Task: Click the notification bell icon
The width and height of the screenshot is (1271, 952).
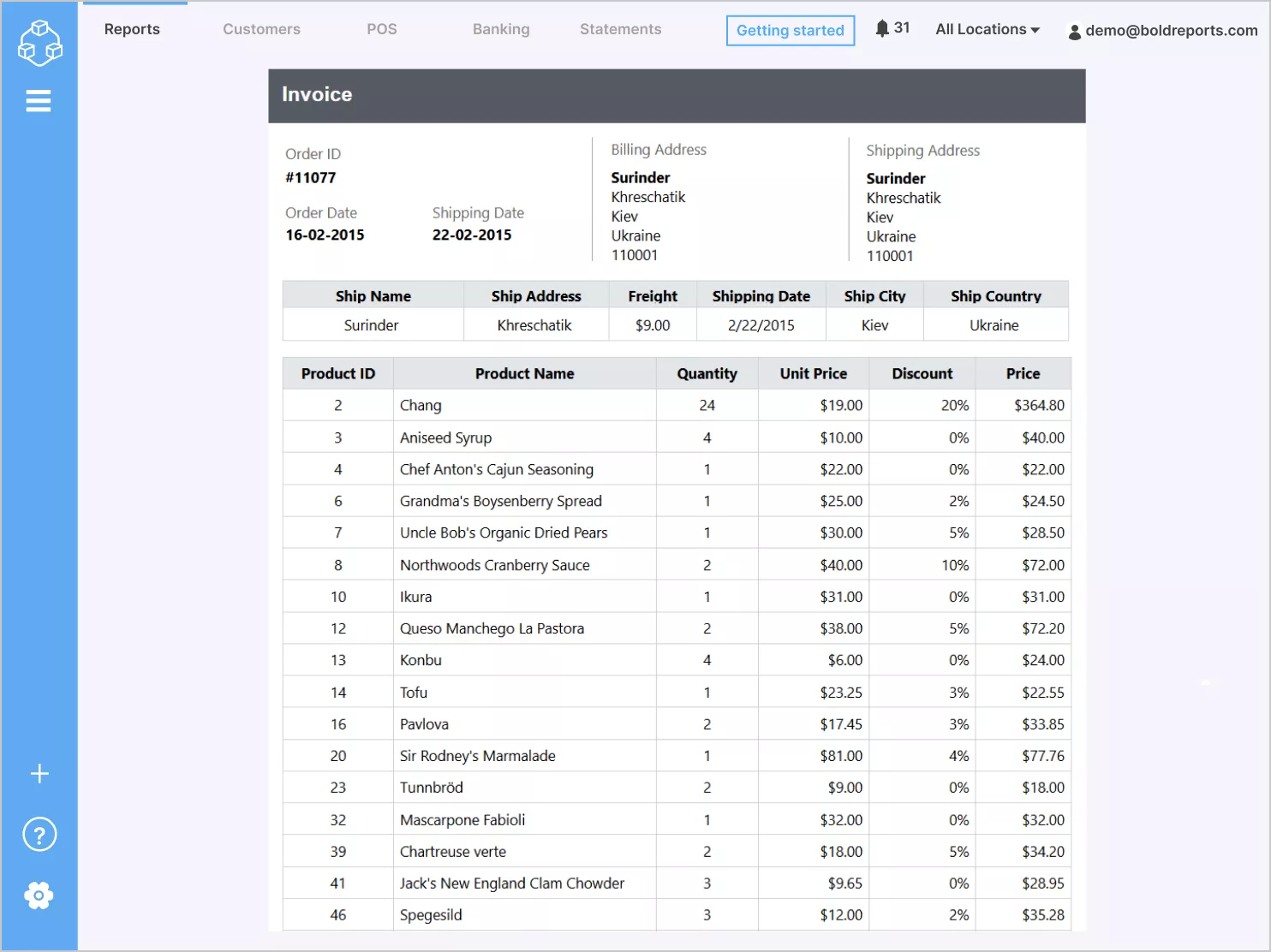Action: (x=882, y=28)
